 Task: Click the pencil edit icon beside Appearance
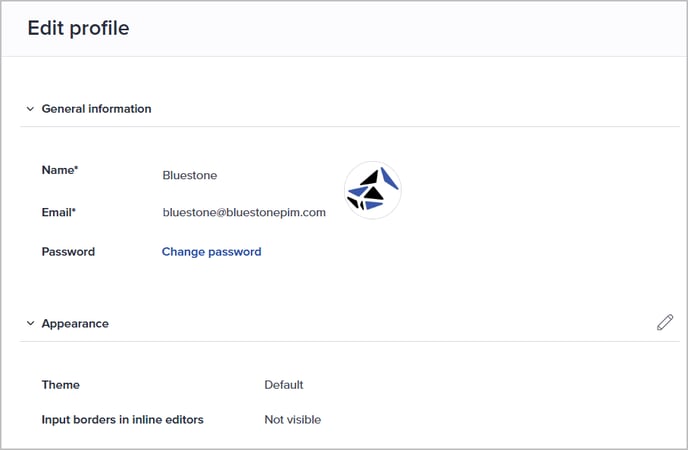[x=665, y=322]
